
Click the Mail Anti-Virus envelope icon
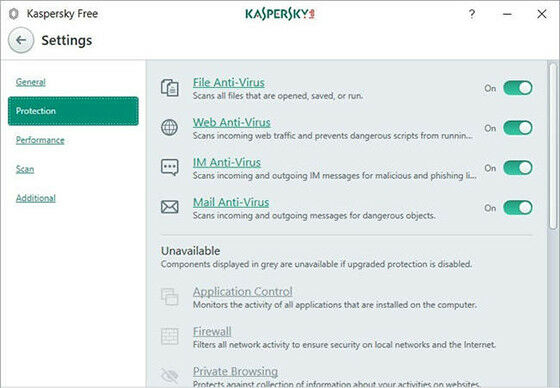(x=170, y=207)
